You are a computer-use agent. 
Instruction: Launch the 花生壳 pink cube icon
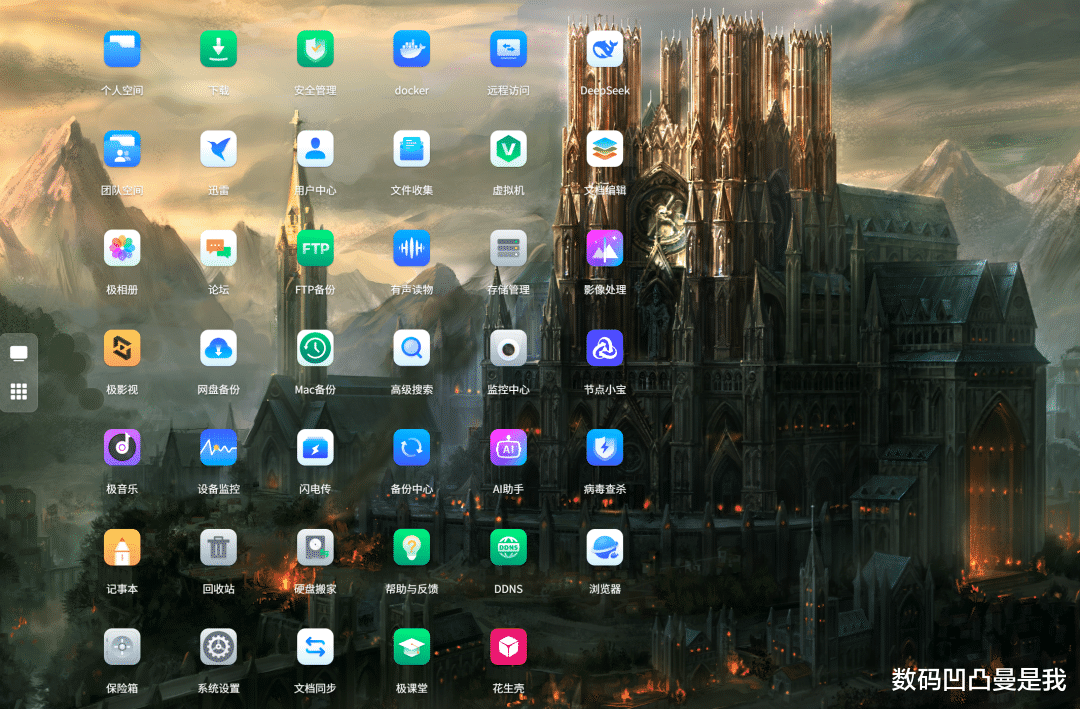508,646
